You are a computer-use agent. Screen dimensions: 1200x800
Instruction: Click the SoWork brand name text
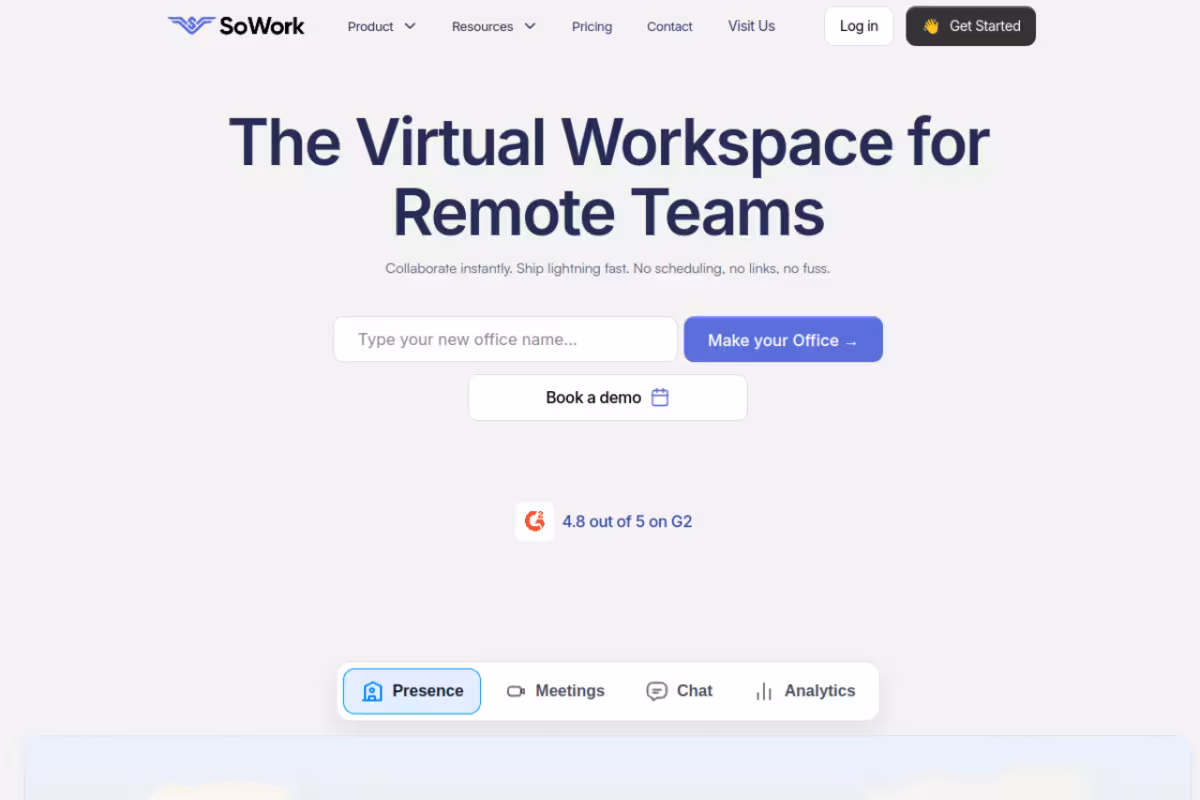pos(262,26)
